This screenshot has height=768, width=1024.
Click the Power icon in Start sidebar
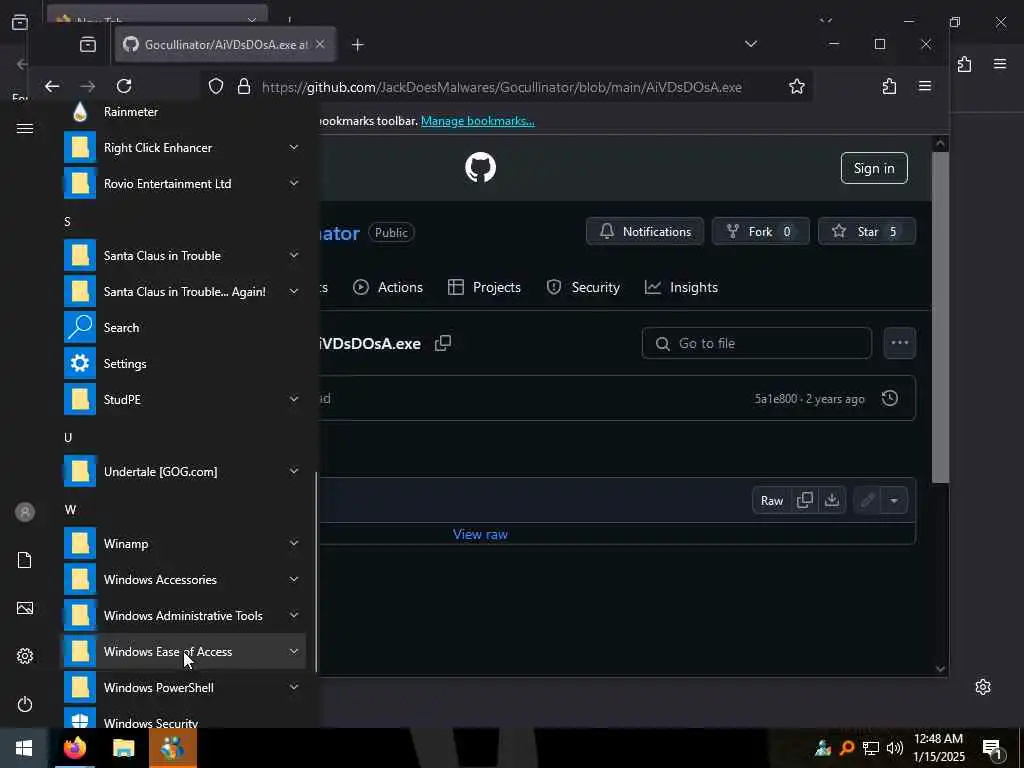(25, 704)
